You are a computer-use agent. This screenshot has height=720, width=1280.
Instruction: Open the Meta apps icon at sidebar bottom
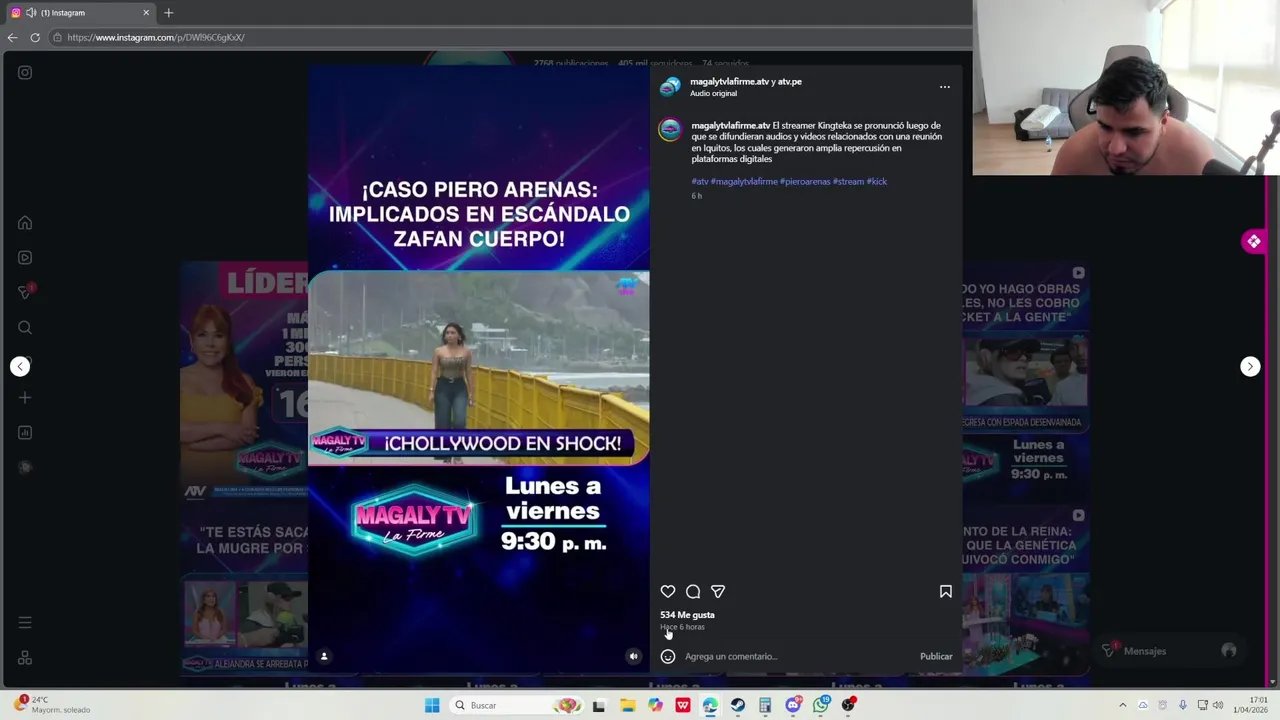point(25,657)
